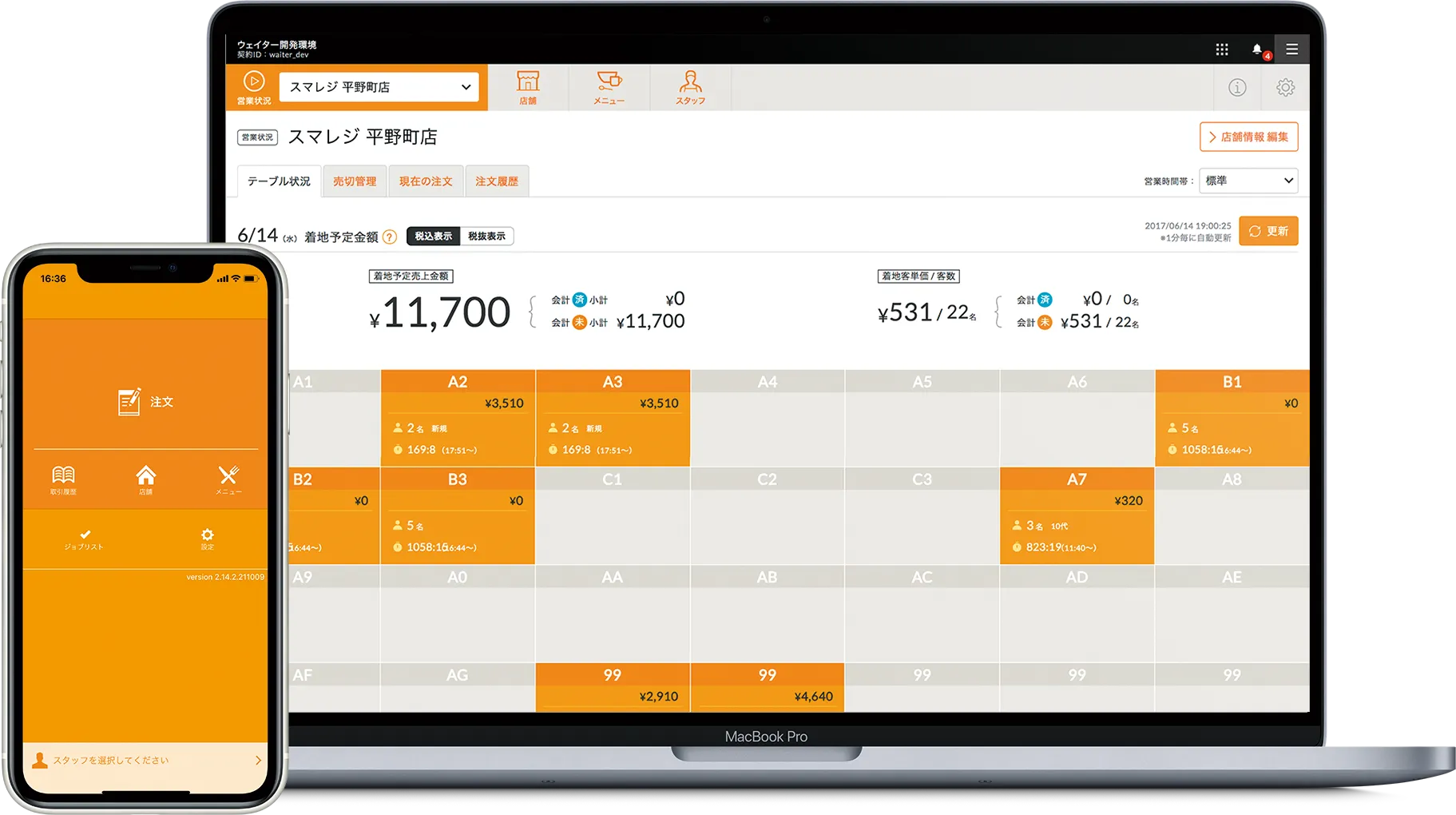The image size is (1456, 815).
Task: Open notifications bell with badge 4
Action: 1259,50
